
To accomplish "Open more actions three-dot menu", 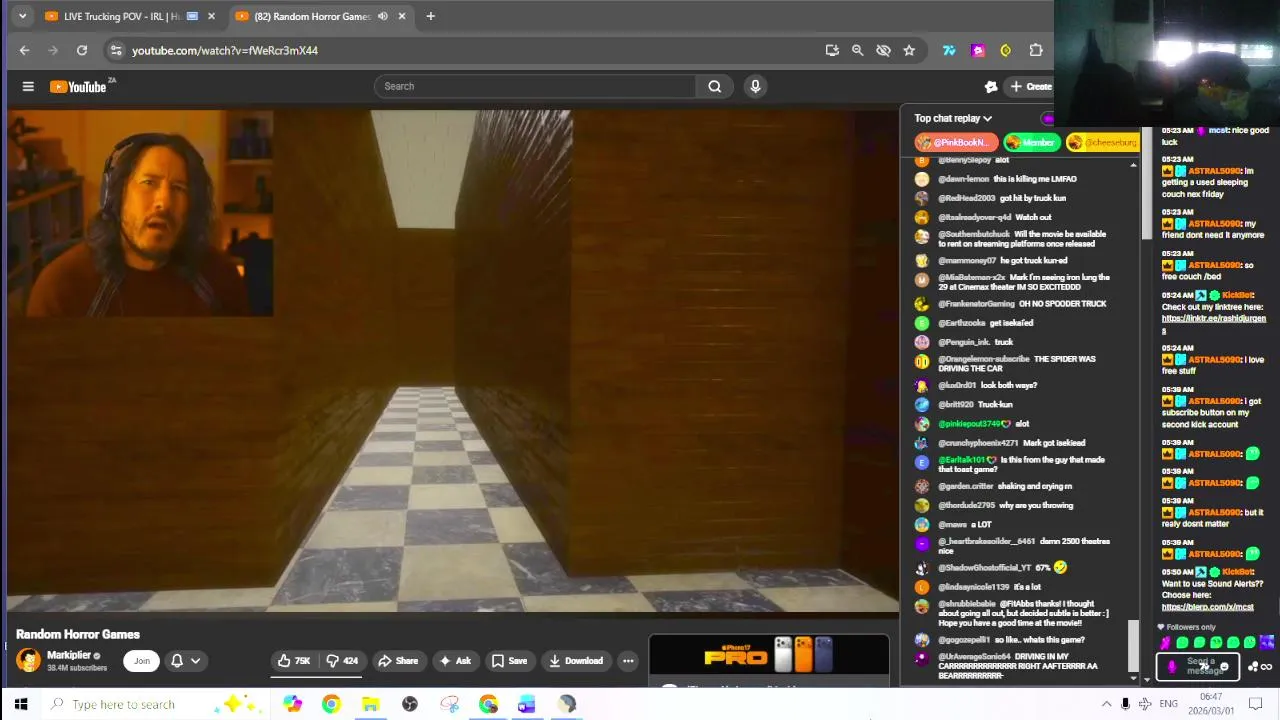I will [628, 660].
